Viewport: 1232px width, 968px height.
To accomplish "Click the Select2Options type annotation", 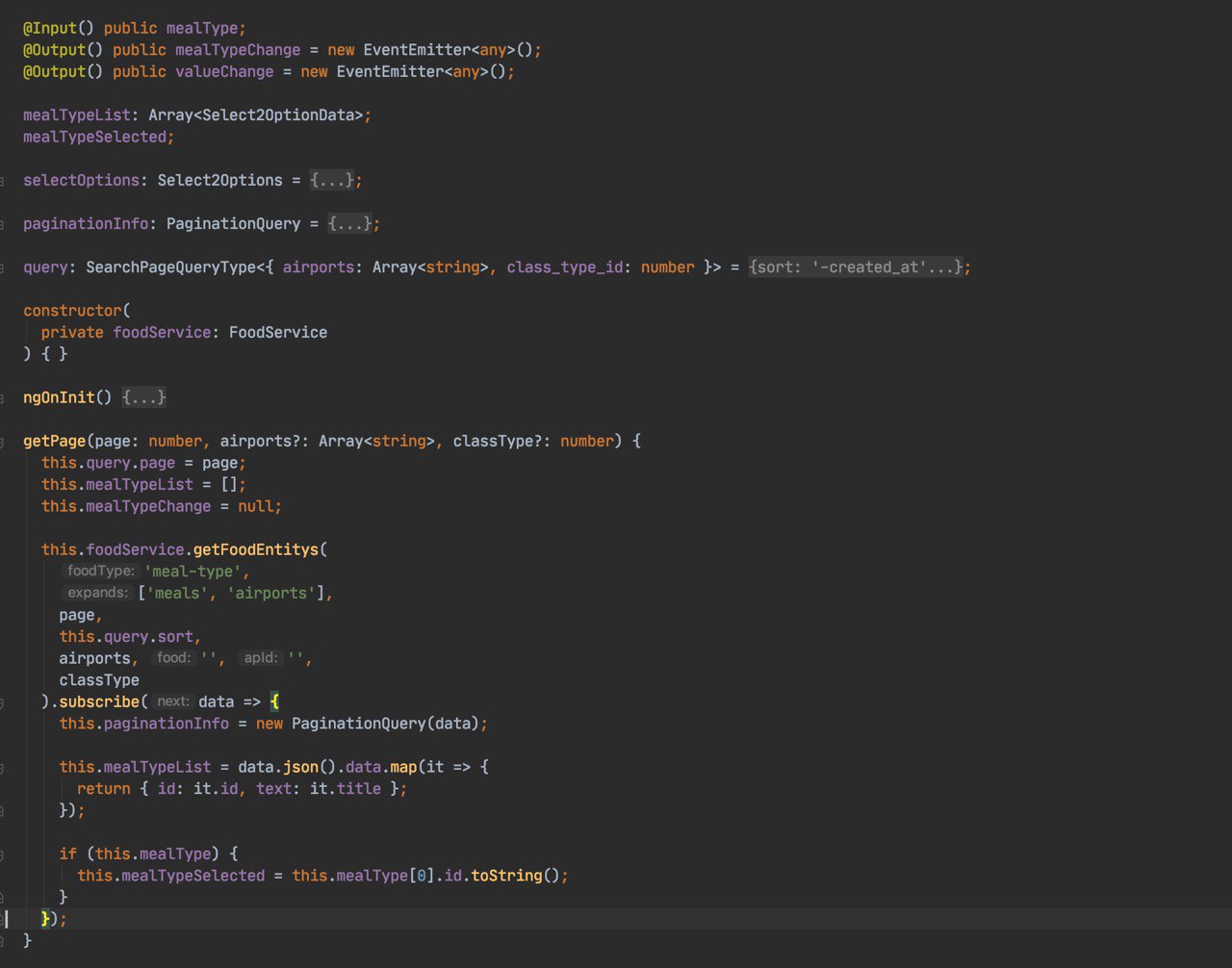I will pos(219,180).
